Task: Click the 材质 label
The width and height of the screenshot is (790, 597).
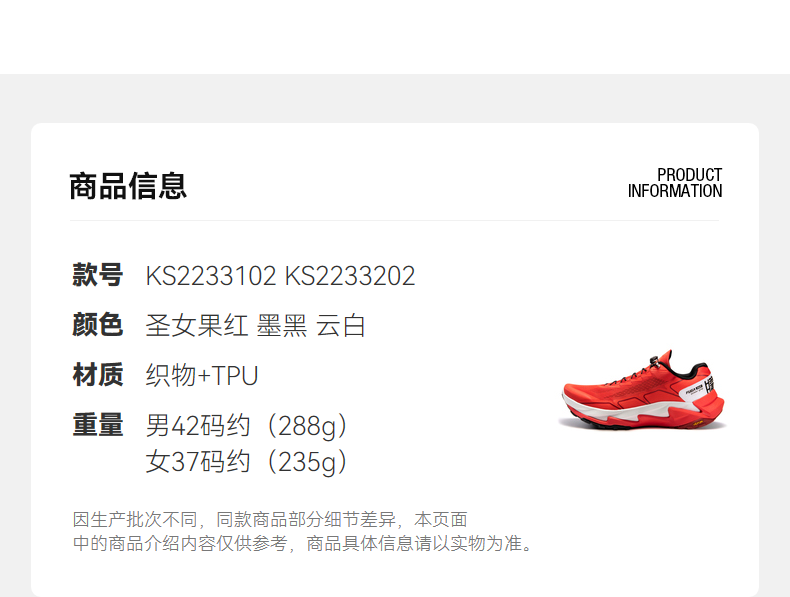Action: pos(98,375)
